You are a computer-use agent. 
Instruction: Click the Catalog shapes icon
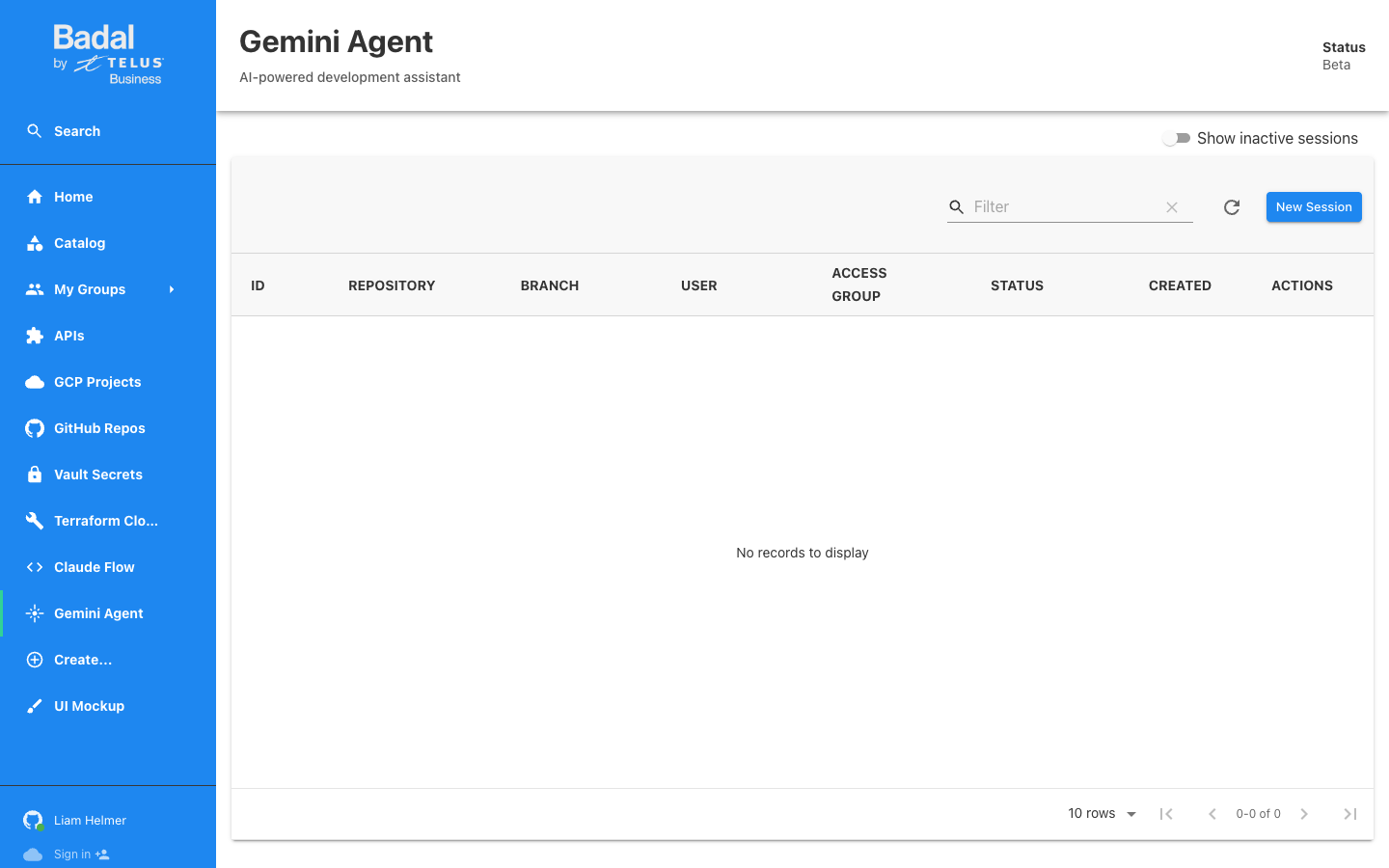pos(35,243)
